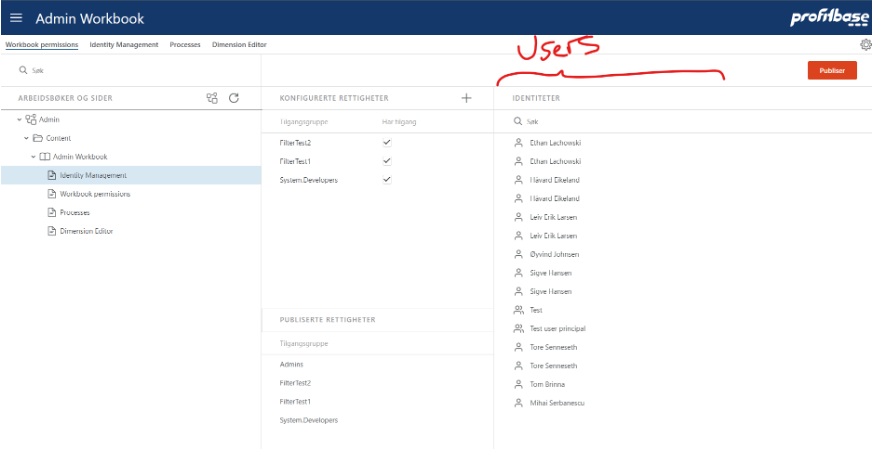Open the hamburger navigation menu
Viewport: 873px width, 449px height.
pyautogui.click(x=16, y=18)
